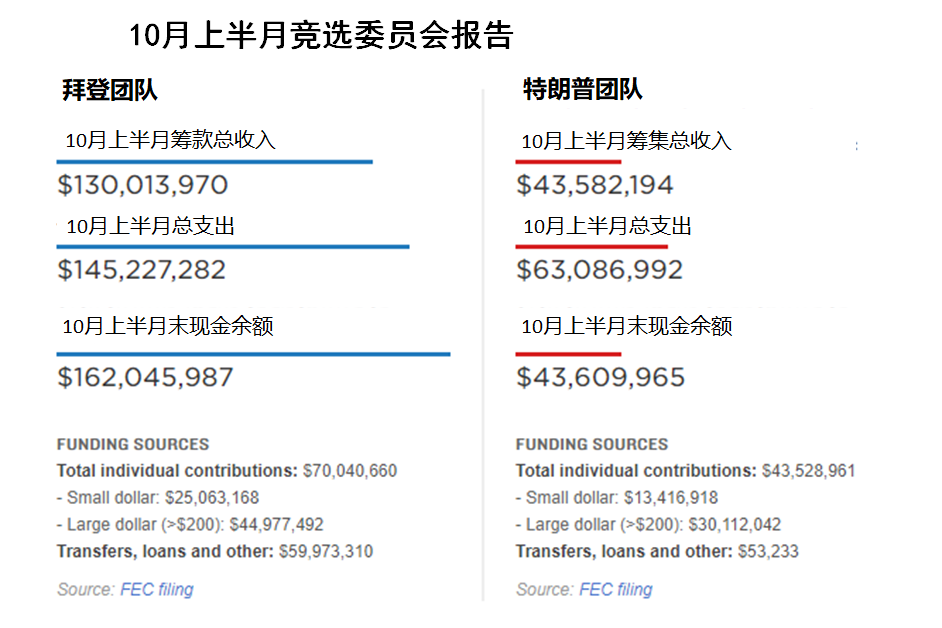Click Biden's Transfers, loans and other $59,973,310
Viewport: 942px width, 628px height.
tap(215, 552)
